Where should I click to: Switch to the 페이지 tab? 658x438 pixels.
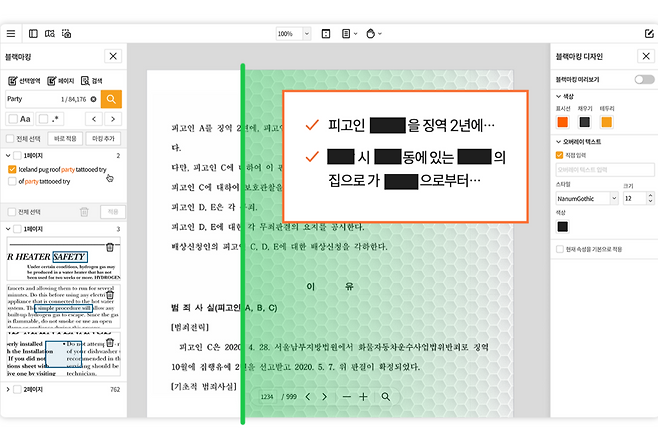click(60, 80)
